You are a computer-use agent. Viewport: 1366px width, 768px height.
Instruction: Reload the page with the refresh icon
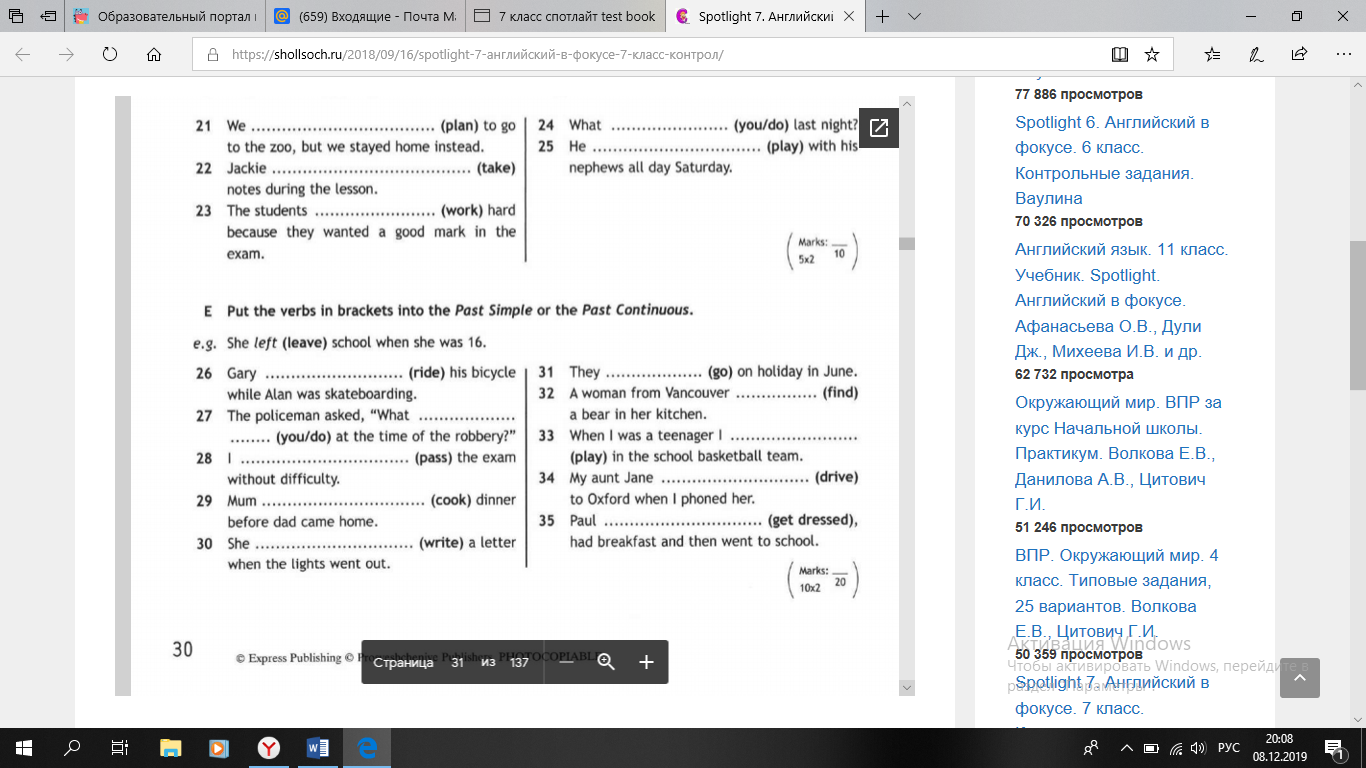point(110,54)
